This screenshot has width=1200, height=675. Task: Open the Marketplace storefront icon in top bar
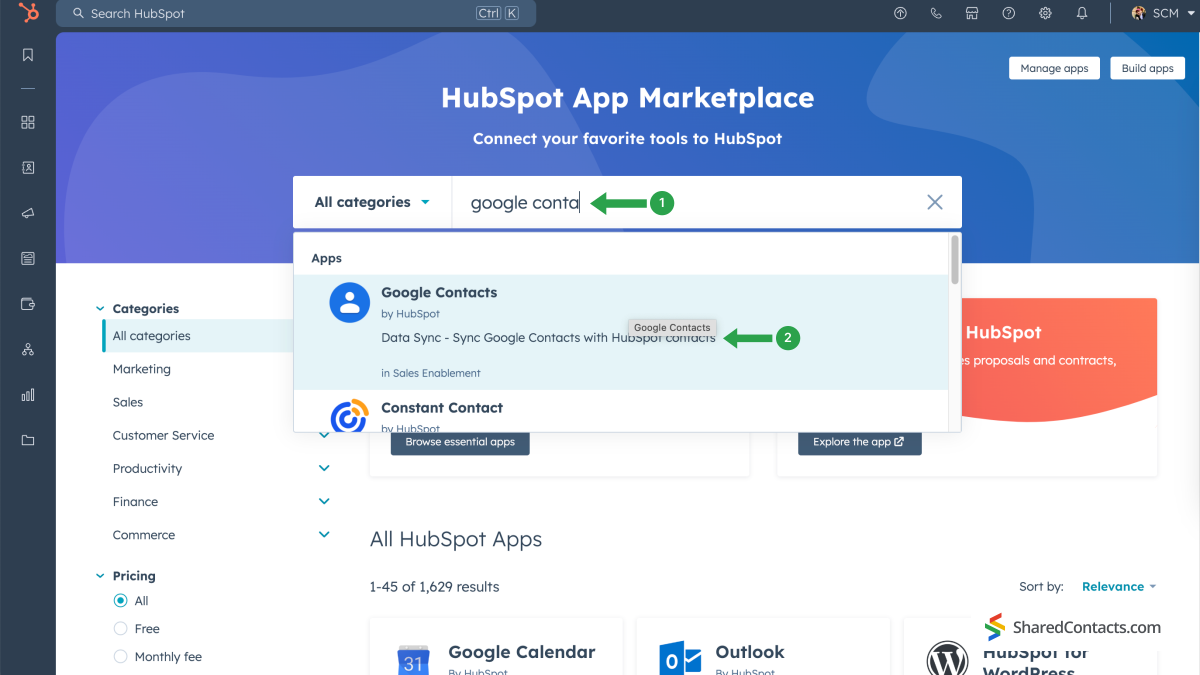972,13
